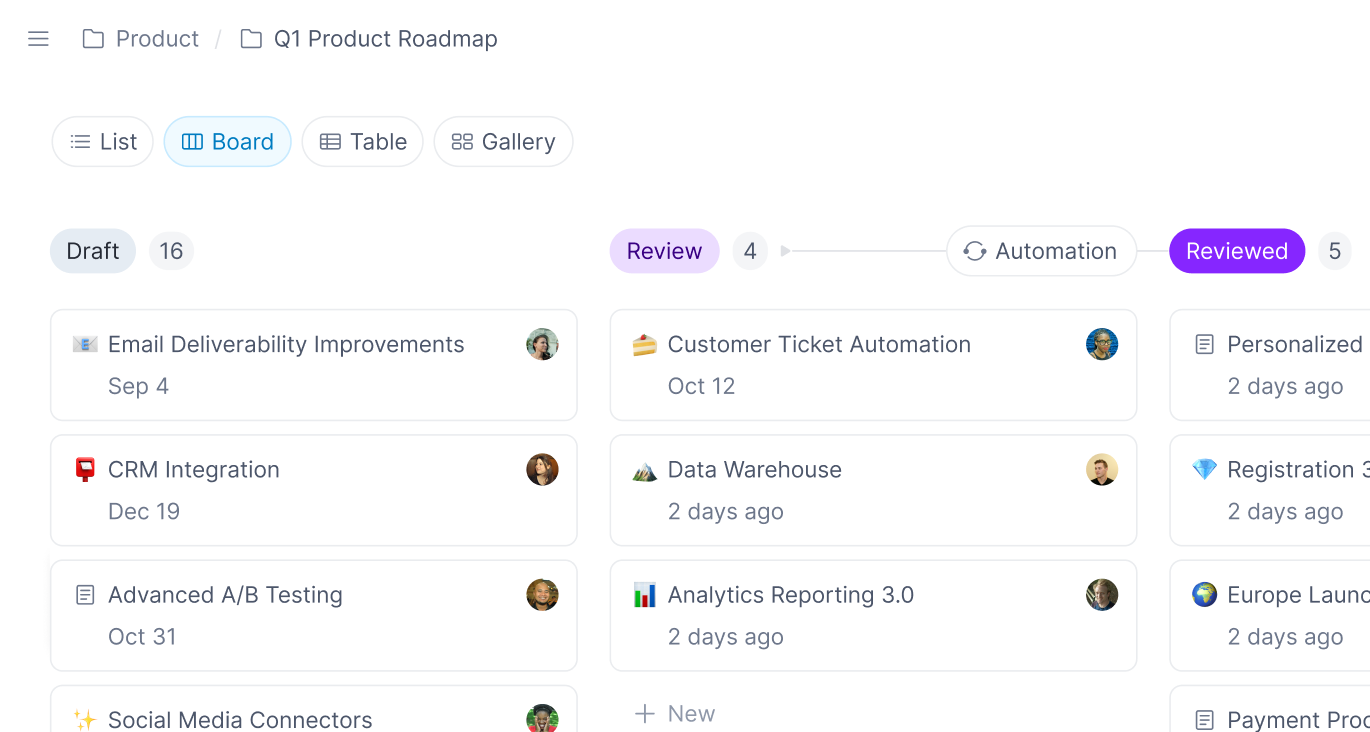Screen dimensions: 1370x732
Task: Click the Review column count badge 4
Action: [750, 251]
